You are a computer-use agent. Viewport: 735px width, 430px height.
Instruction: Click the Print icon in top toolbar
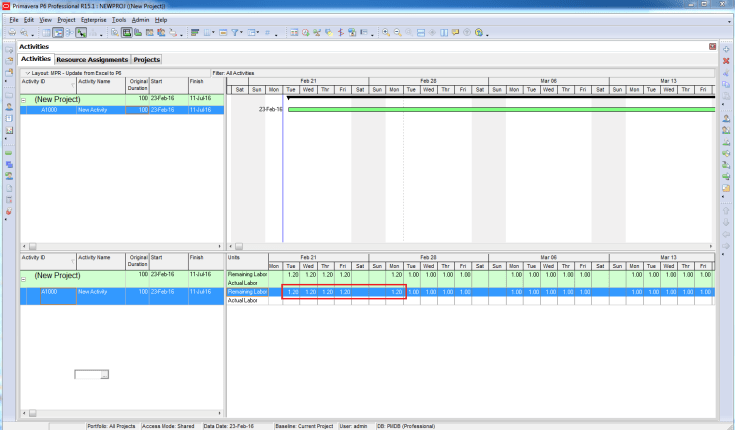point(10,33)
